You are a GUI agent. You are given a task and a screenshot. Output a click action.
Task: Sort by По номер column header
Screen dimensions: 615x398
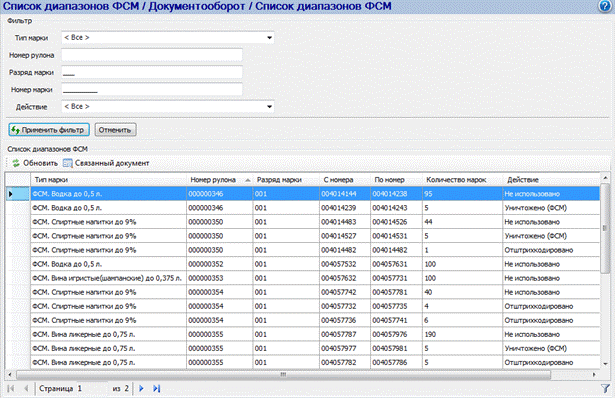coord(396,180)
